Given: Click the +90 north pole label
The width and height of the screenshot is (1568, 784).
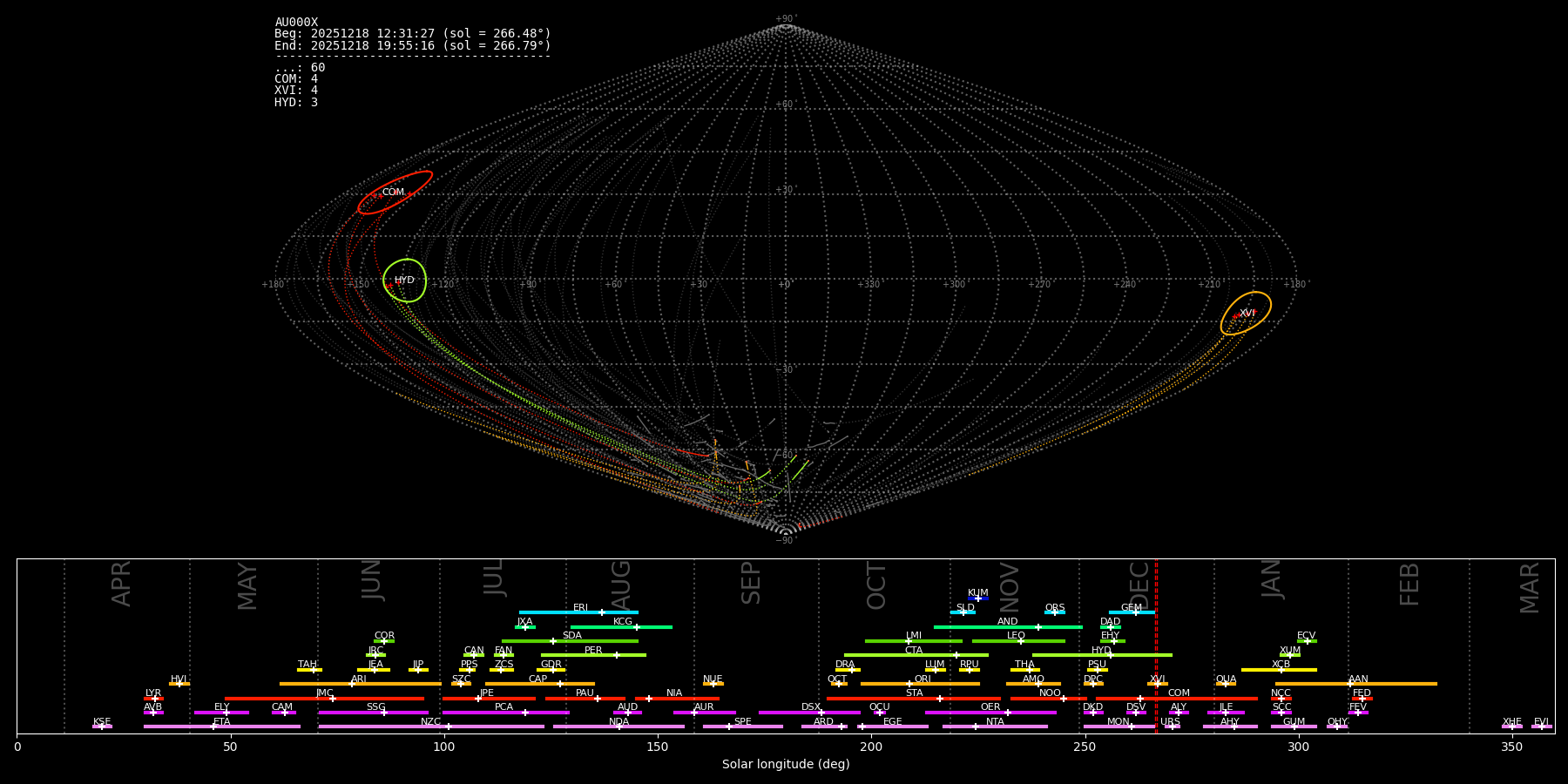Looking at the screenshot, I should 785,19.
